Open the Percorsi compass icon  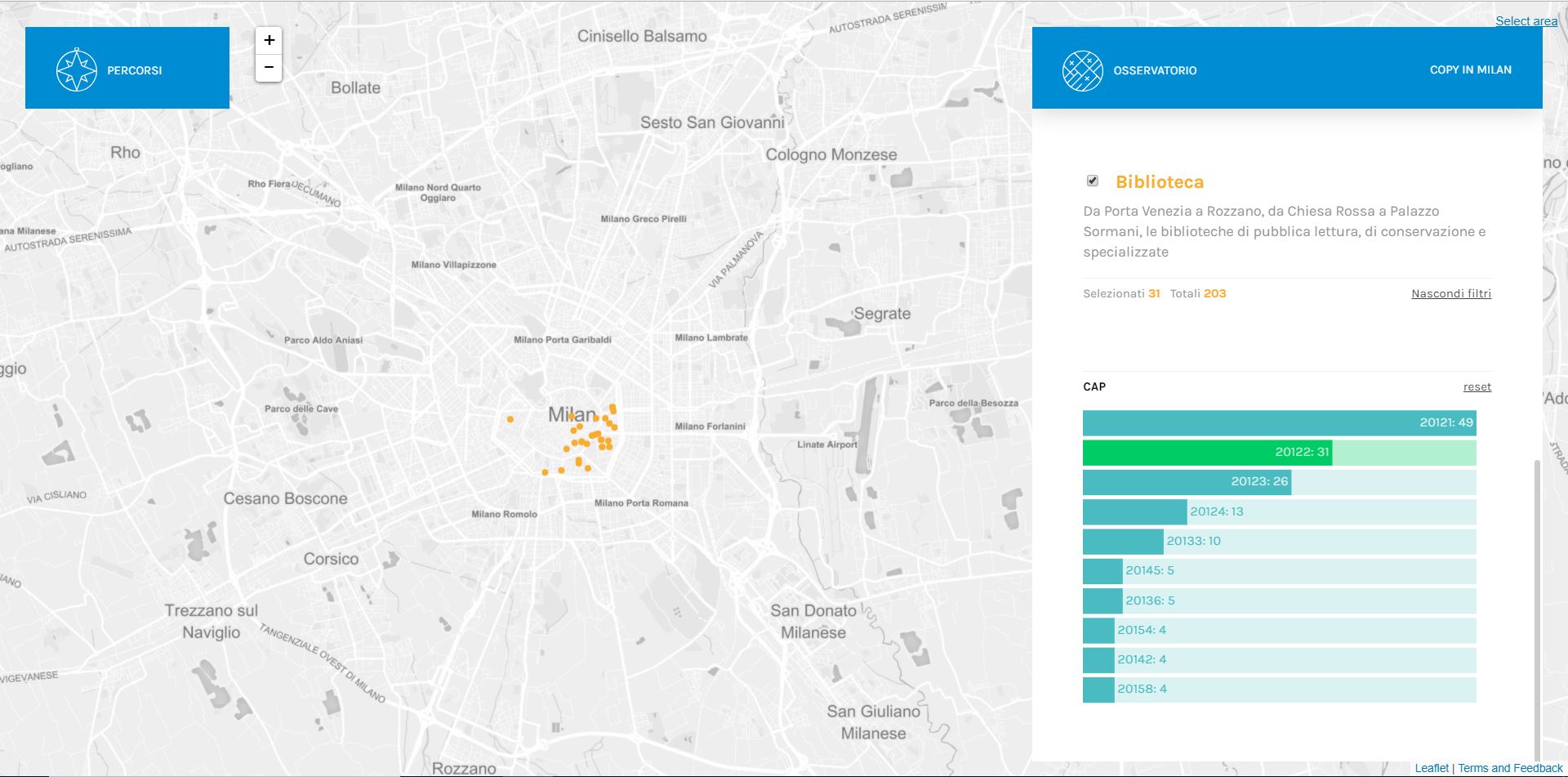point(77,70)
